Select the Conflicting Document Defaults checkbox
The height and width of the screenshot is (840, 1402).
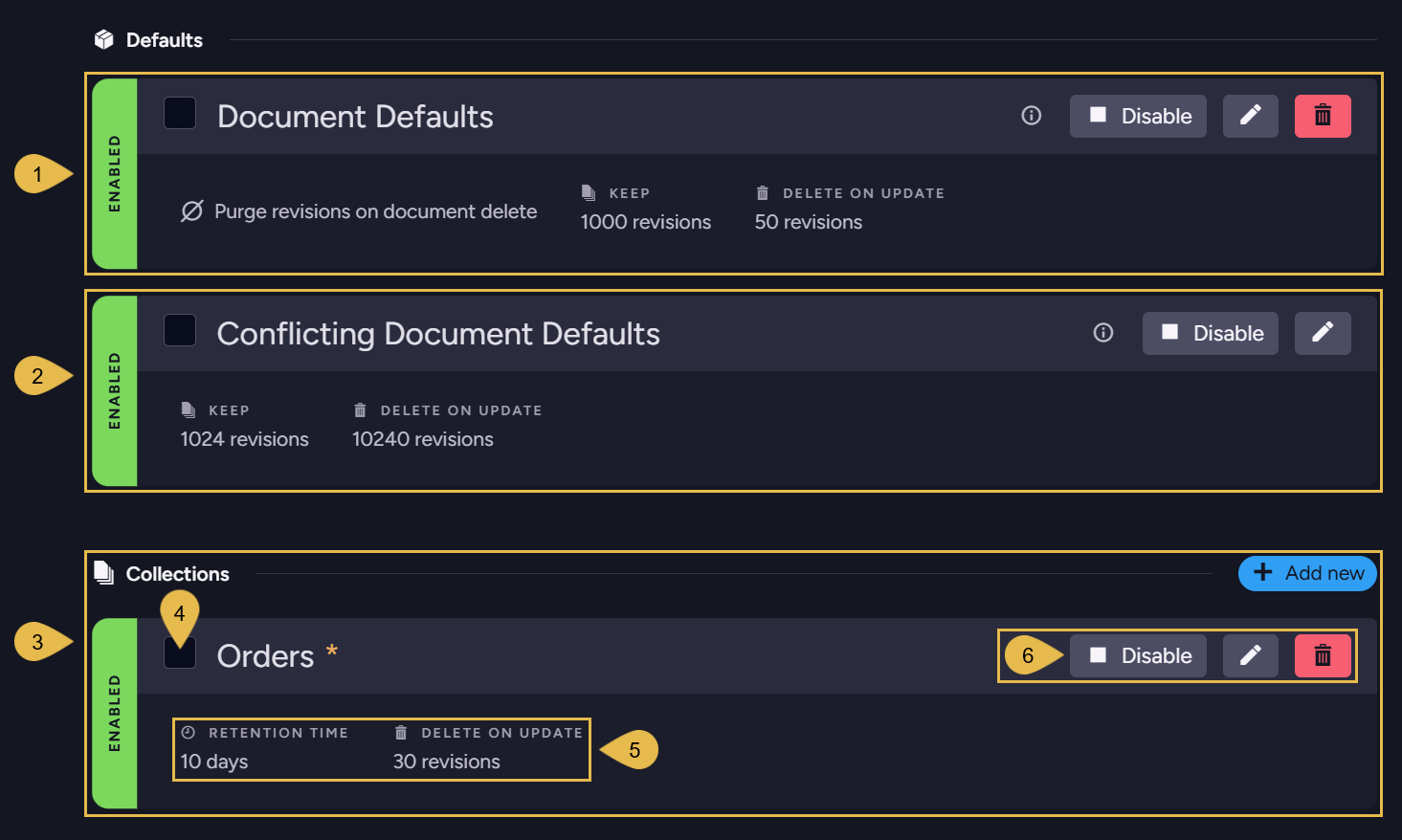(x=180, y=330)
